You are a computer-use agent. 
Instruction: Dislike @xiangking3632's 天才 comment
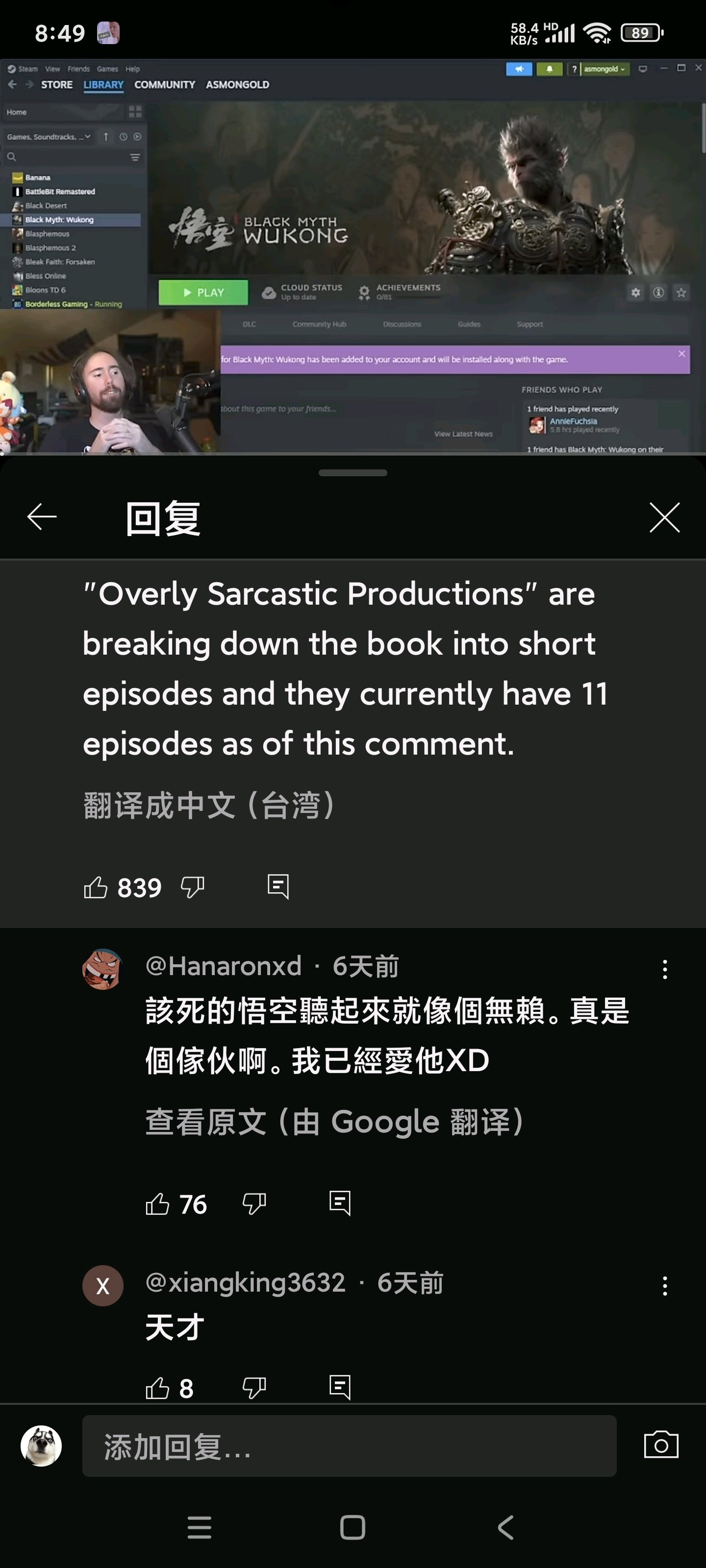coord(254,1387)
